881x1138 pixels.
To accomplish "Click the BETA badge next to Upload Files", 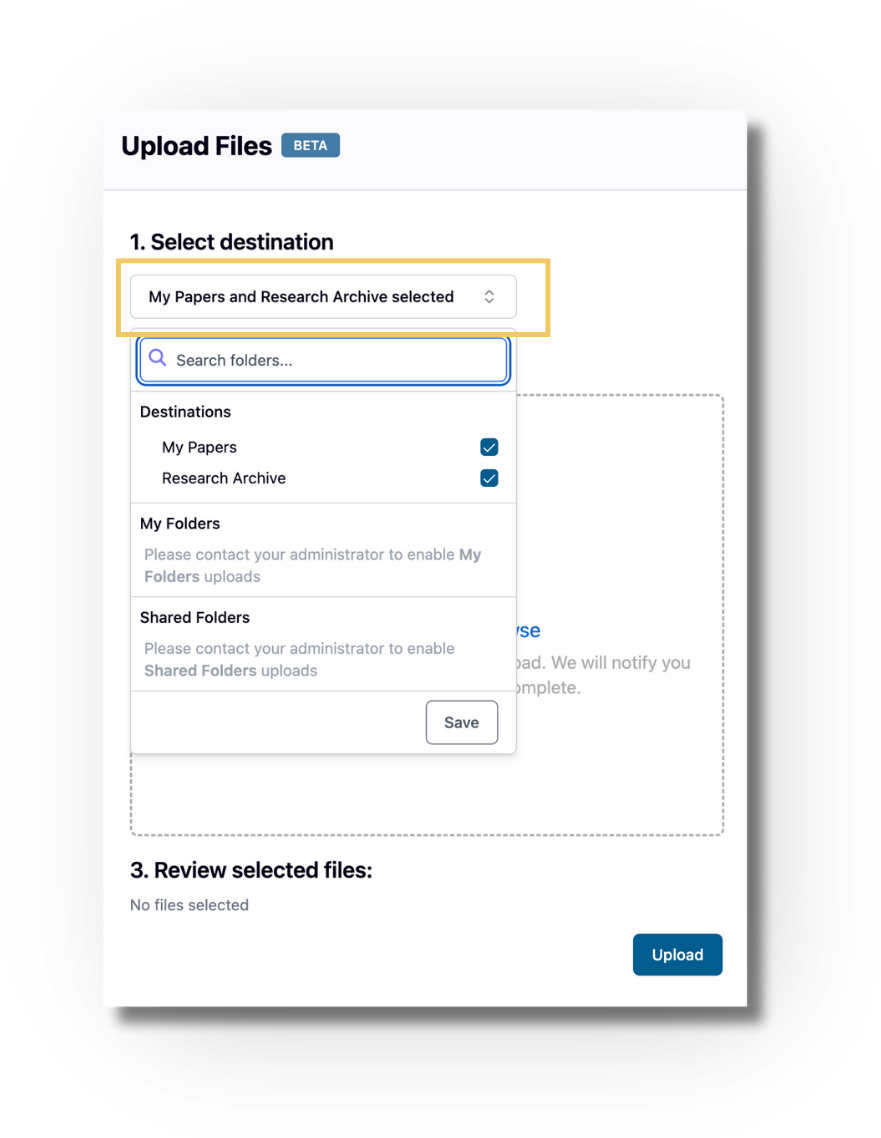I will (x=311, y=145).
